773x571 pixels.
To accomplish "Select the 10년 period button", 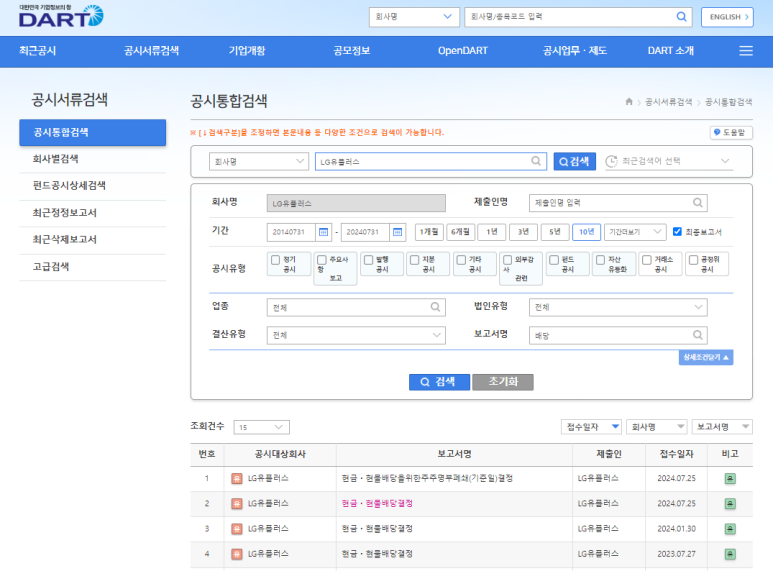I will coord(586,232).
